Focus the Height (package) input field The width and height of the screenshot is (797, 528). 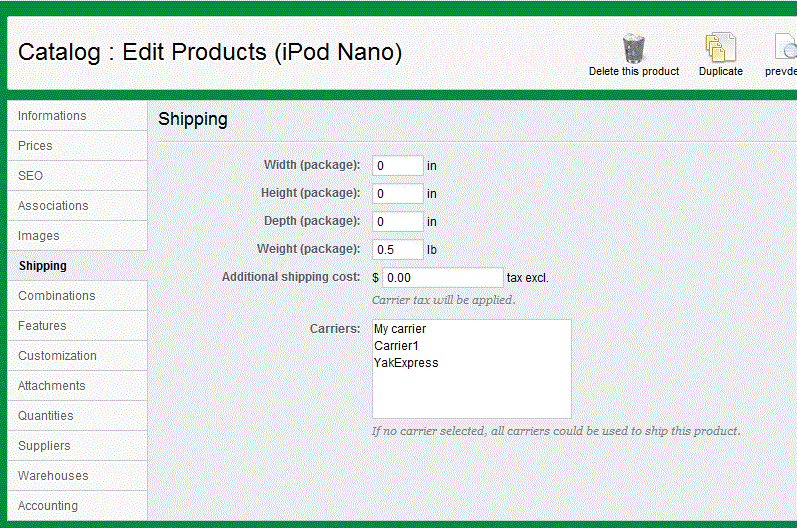398,194
